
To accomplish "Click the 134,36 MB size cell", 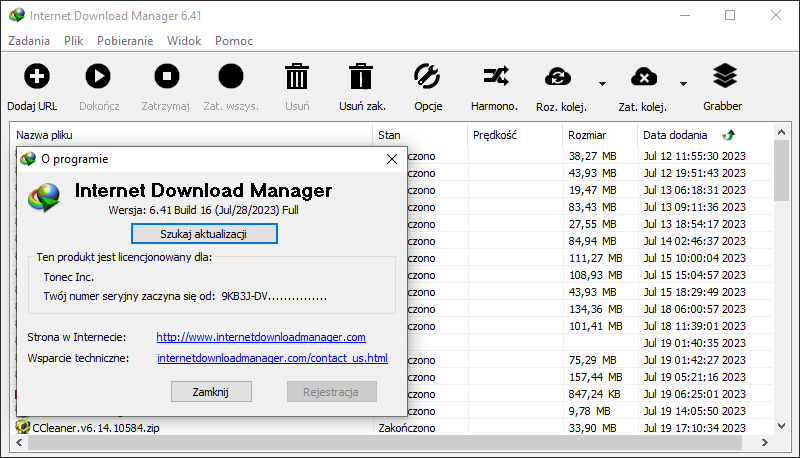I will click(595, 309).
